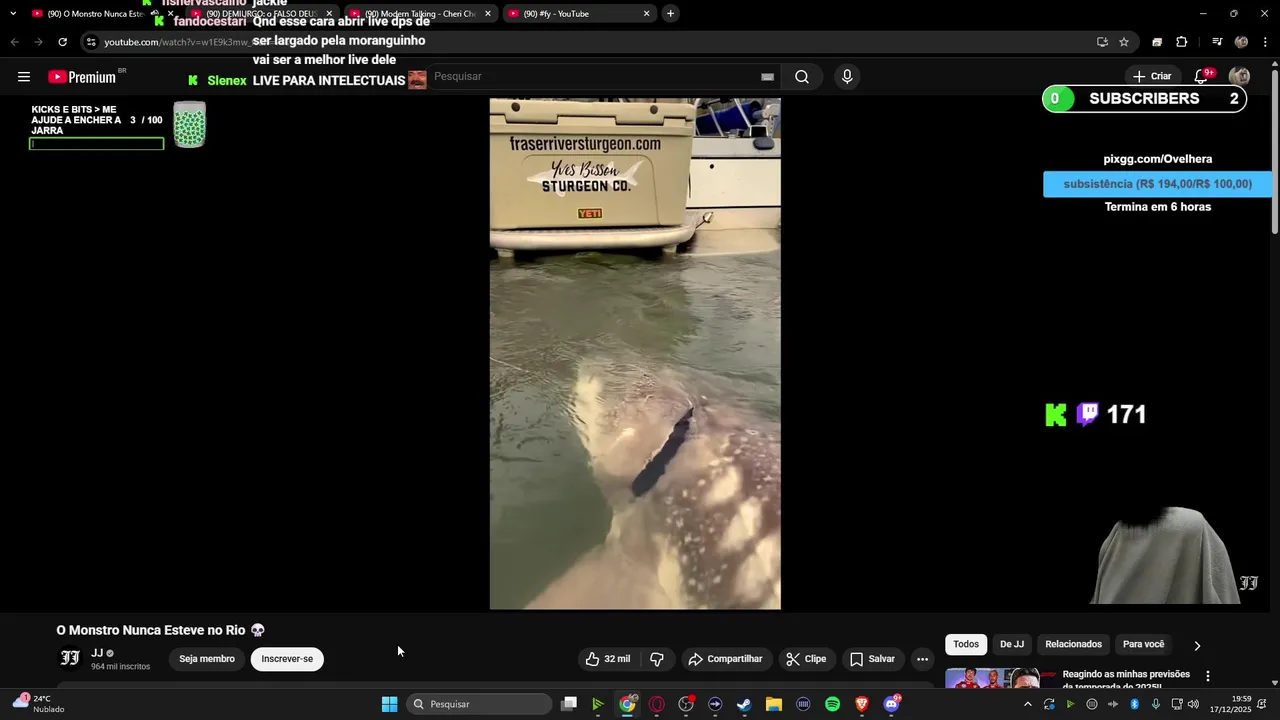
Task: Open Spotify from the taskbar
Action: click(833, 704)
